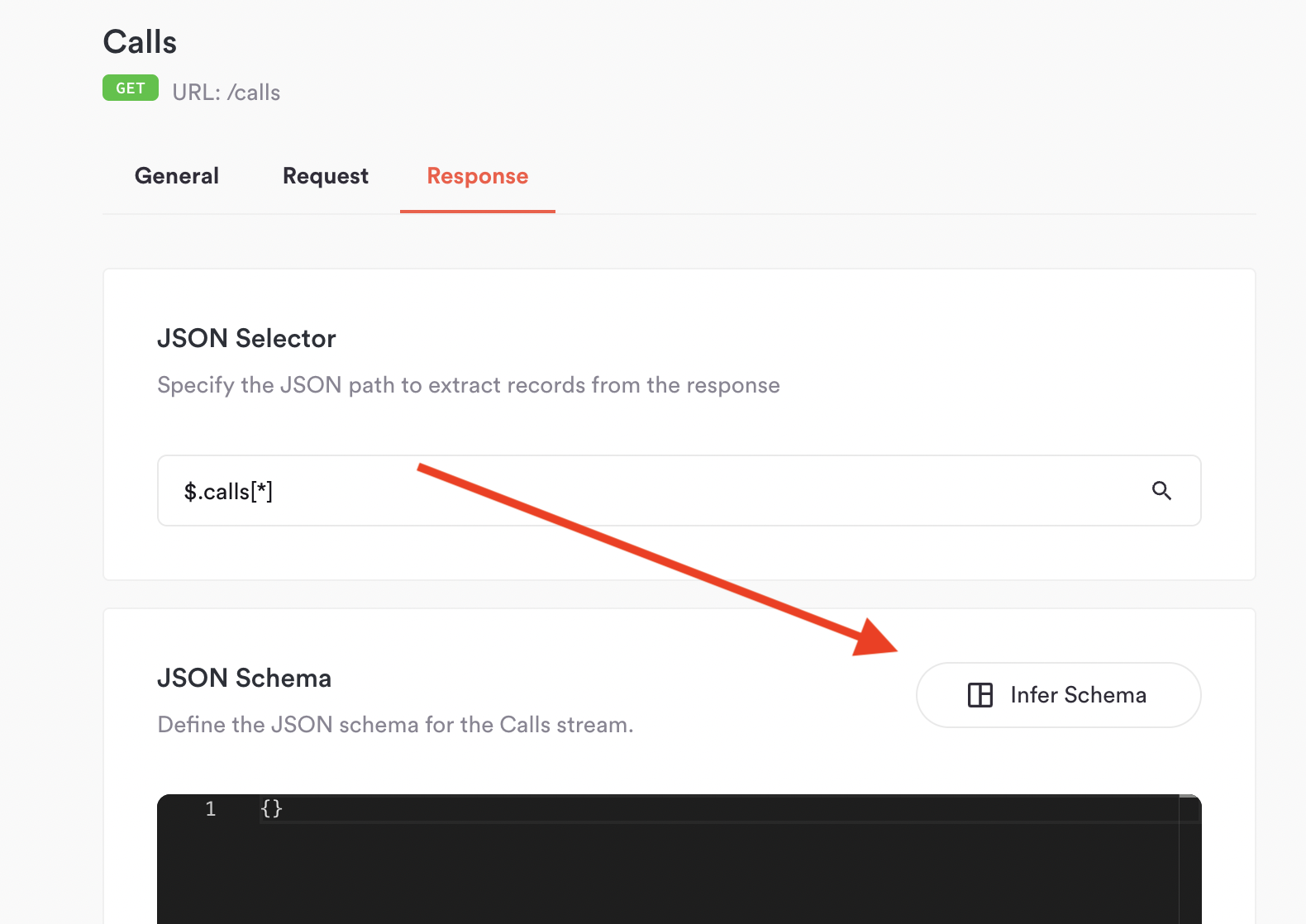Viewport: 1306px width, 924px height.
Task: Click the {} text on editor line 1
Action: (x=272, y=808)
